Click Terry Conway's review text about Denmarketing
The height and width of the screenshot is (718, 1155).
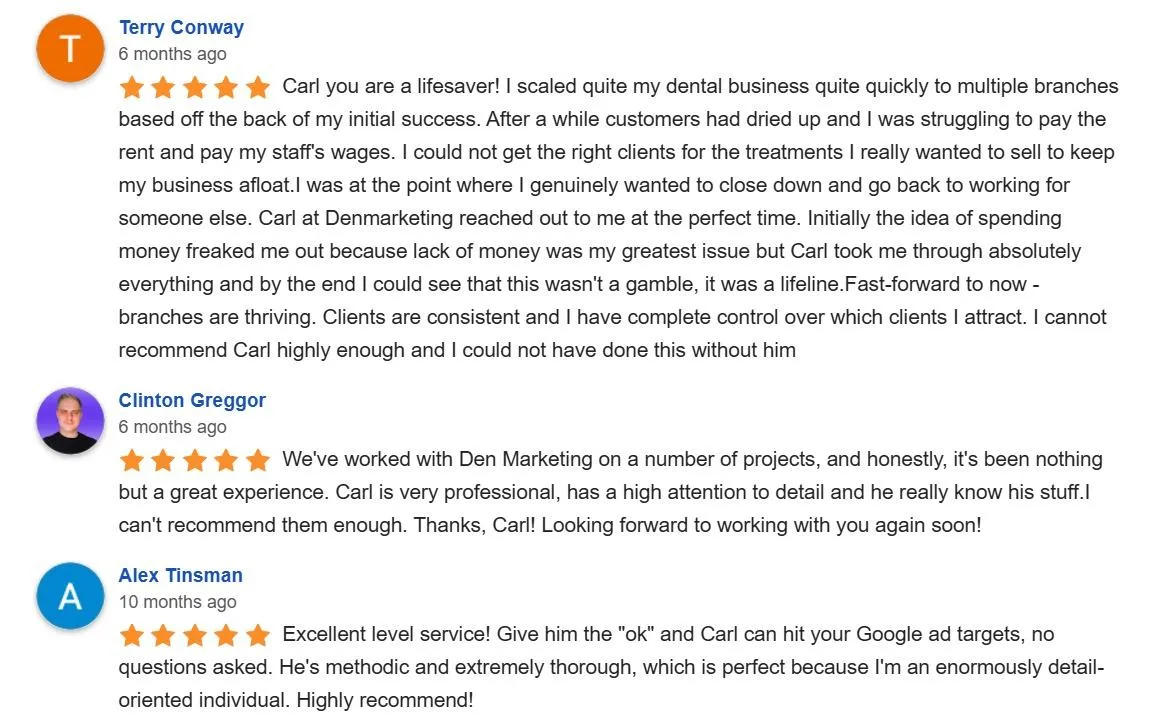[x=619, y=218]
